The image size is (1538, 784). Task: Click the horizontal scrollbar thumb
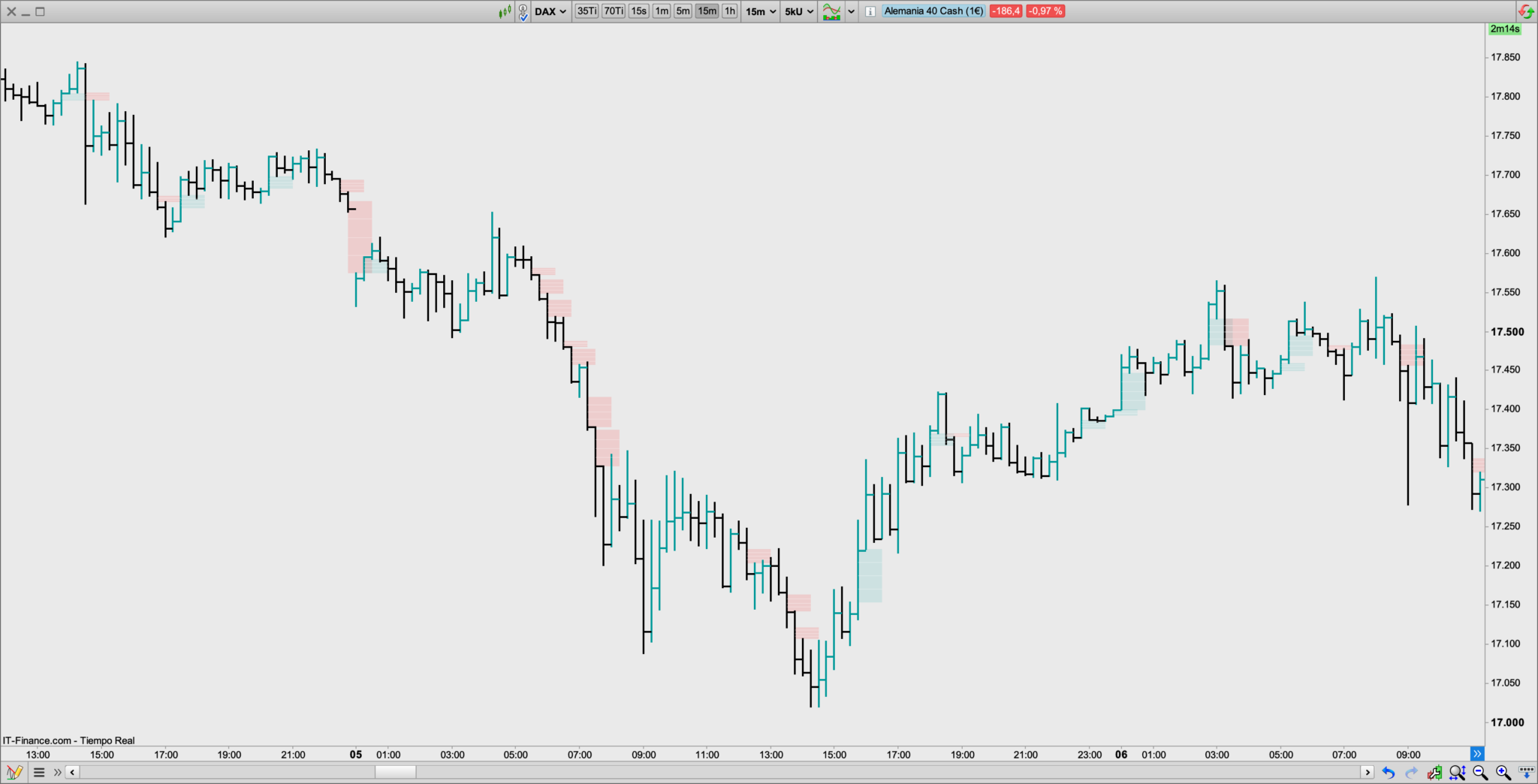[x=396, y=772]
